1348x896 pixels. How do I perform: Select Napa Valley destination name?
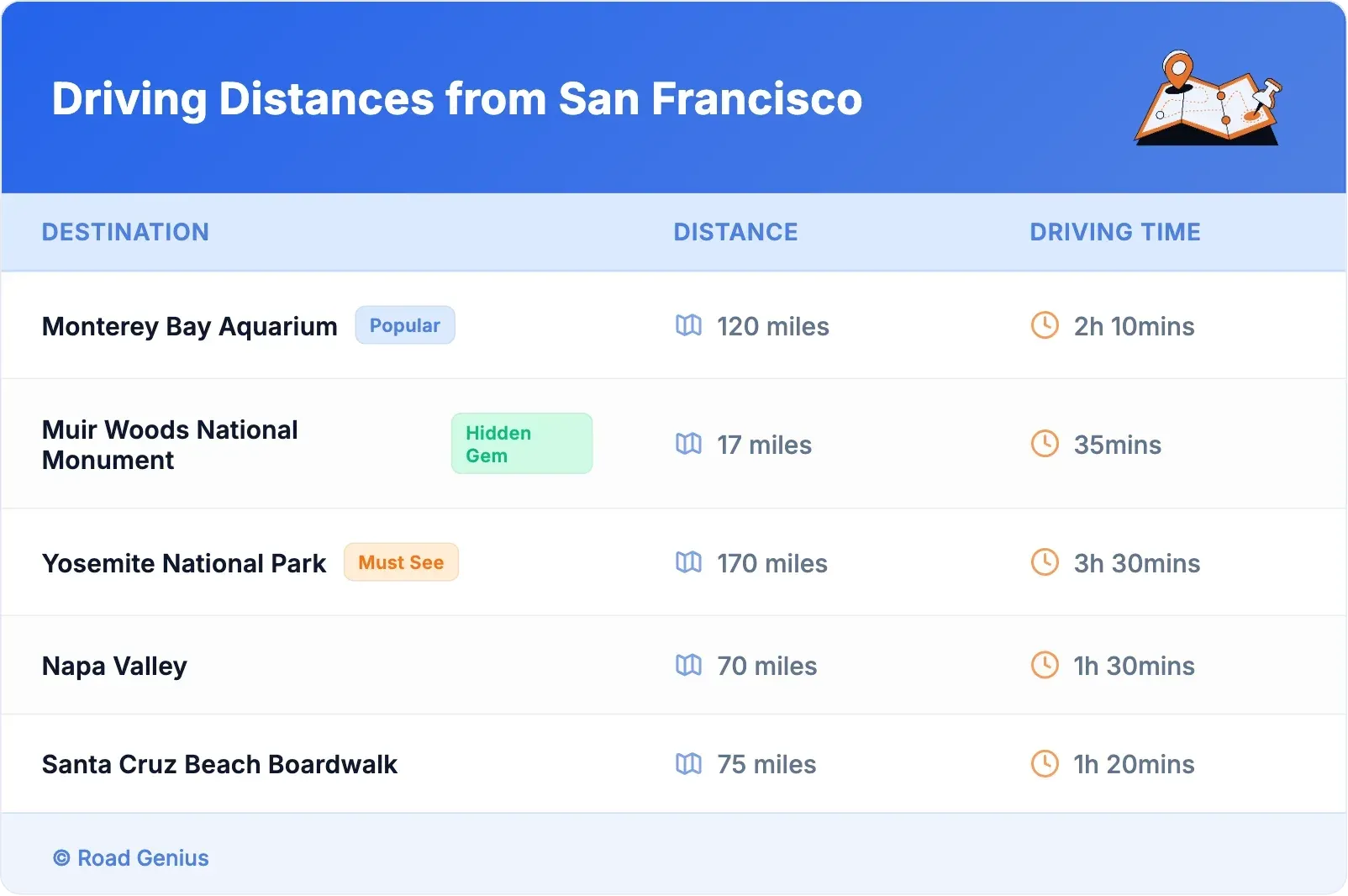click(x=114, y=667)
